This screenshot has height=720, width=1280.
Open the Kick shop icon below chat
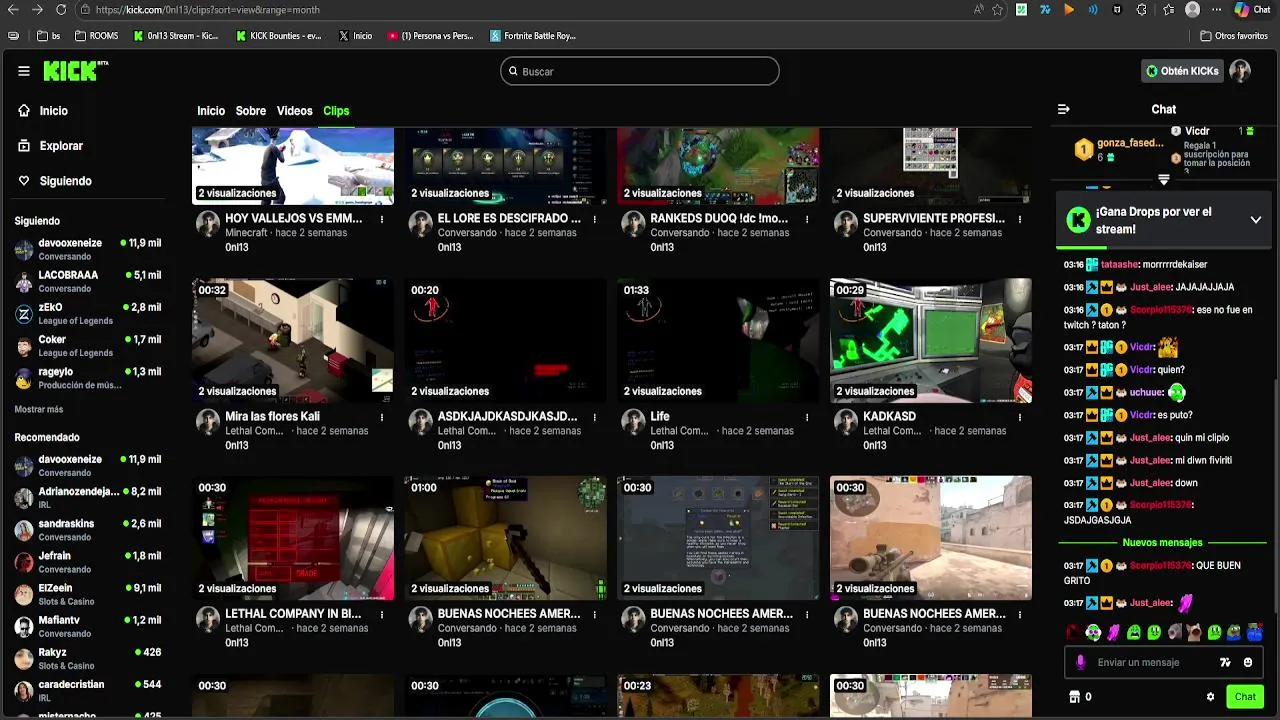point(1075,697)
